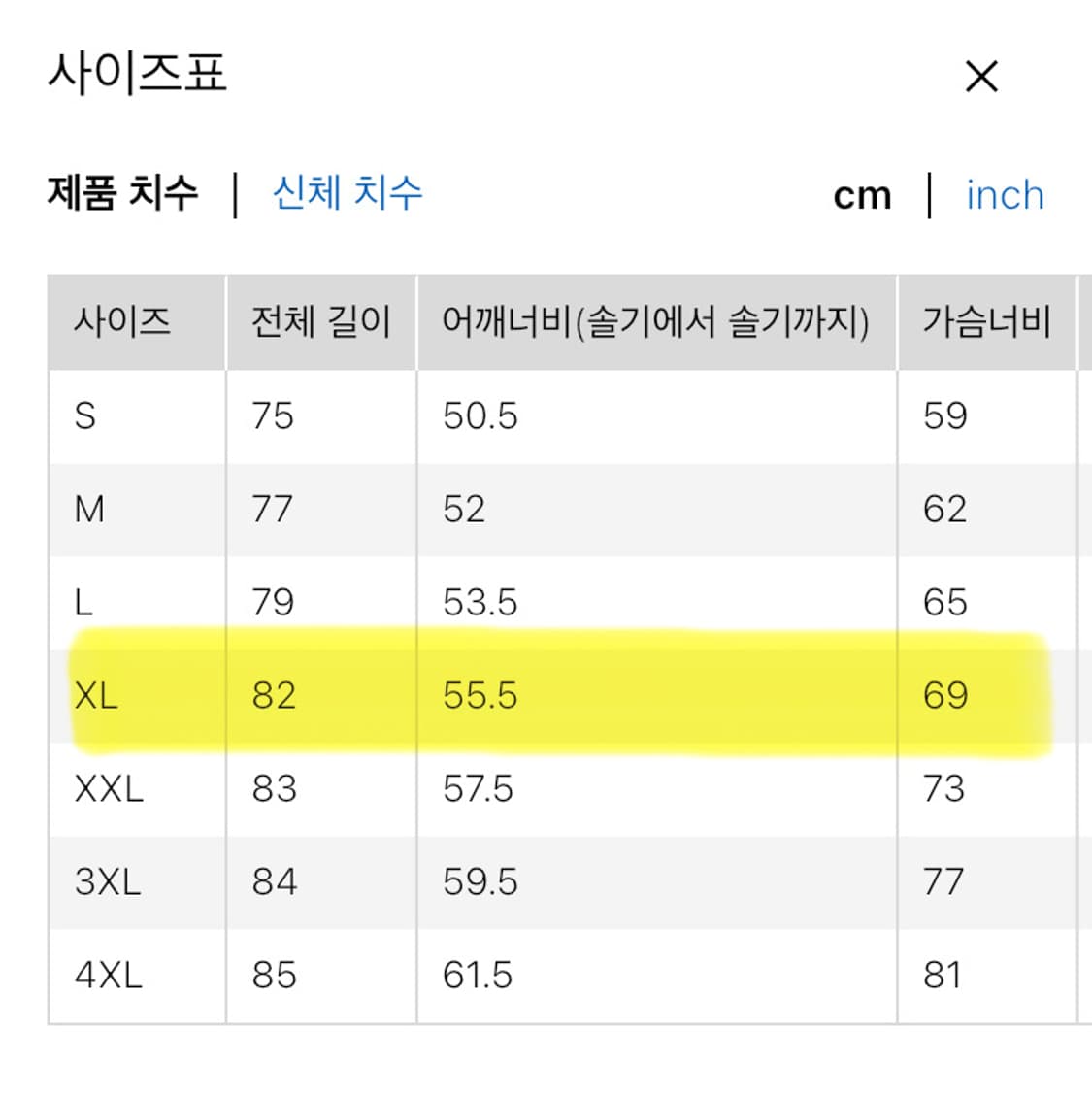Click the shoulder width 55.5 in highlighted row
The image size is (1092, 1095).
pos(478,695)
